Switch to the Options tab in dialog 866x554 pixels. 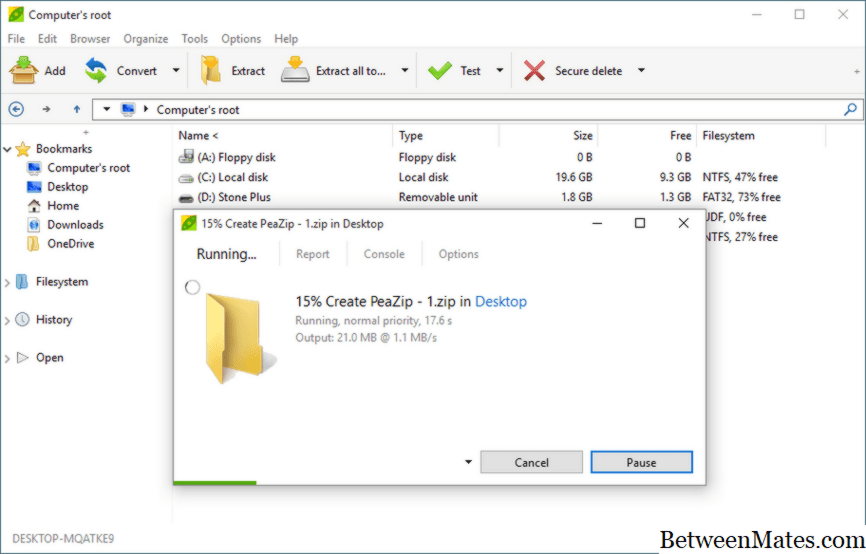(458, 254)
